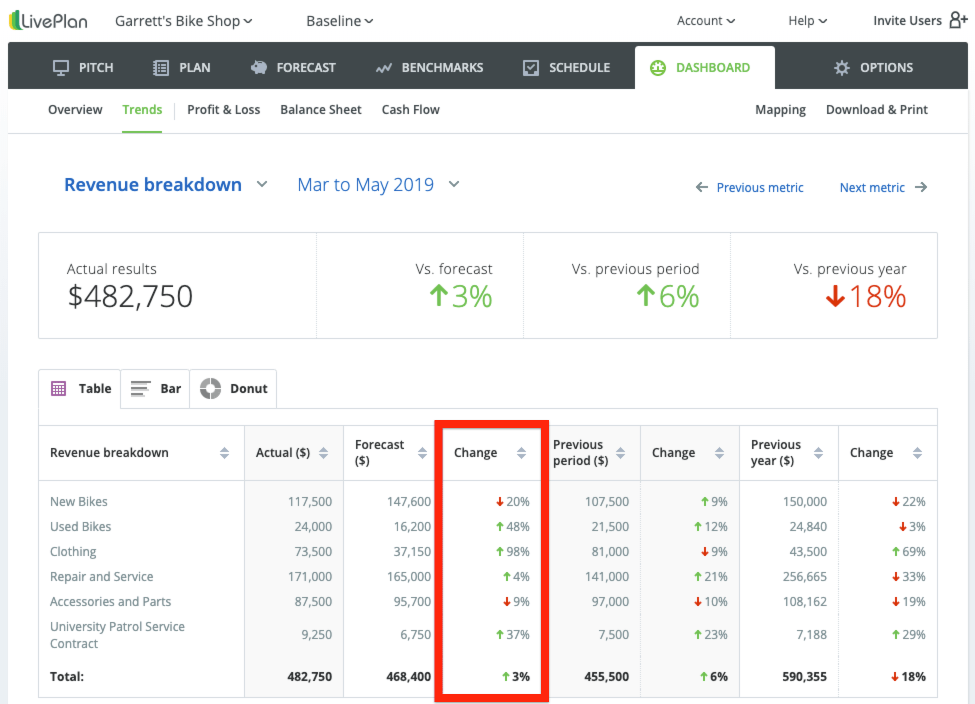Open the Options gear menu
The image size is (975, 704).
click(x=873, y=68)
